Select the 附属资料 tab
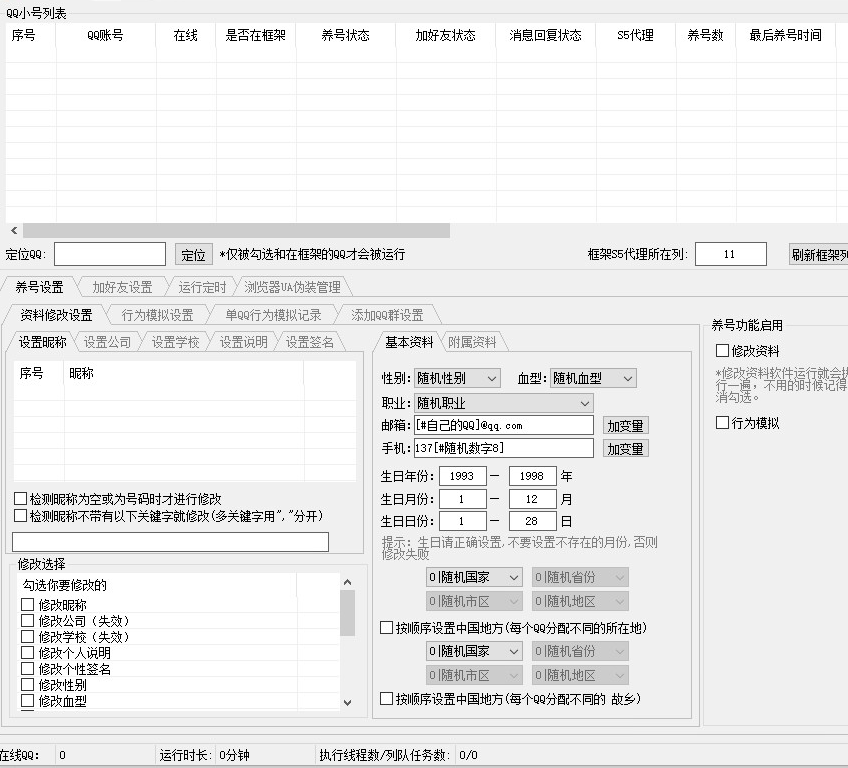Viewport: 848px width, 768px height. (472, 342)
